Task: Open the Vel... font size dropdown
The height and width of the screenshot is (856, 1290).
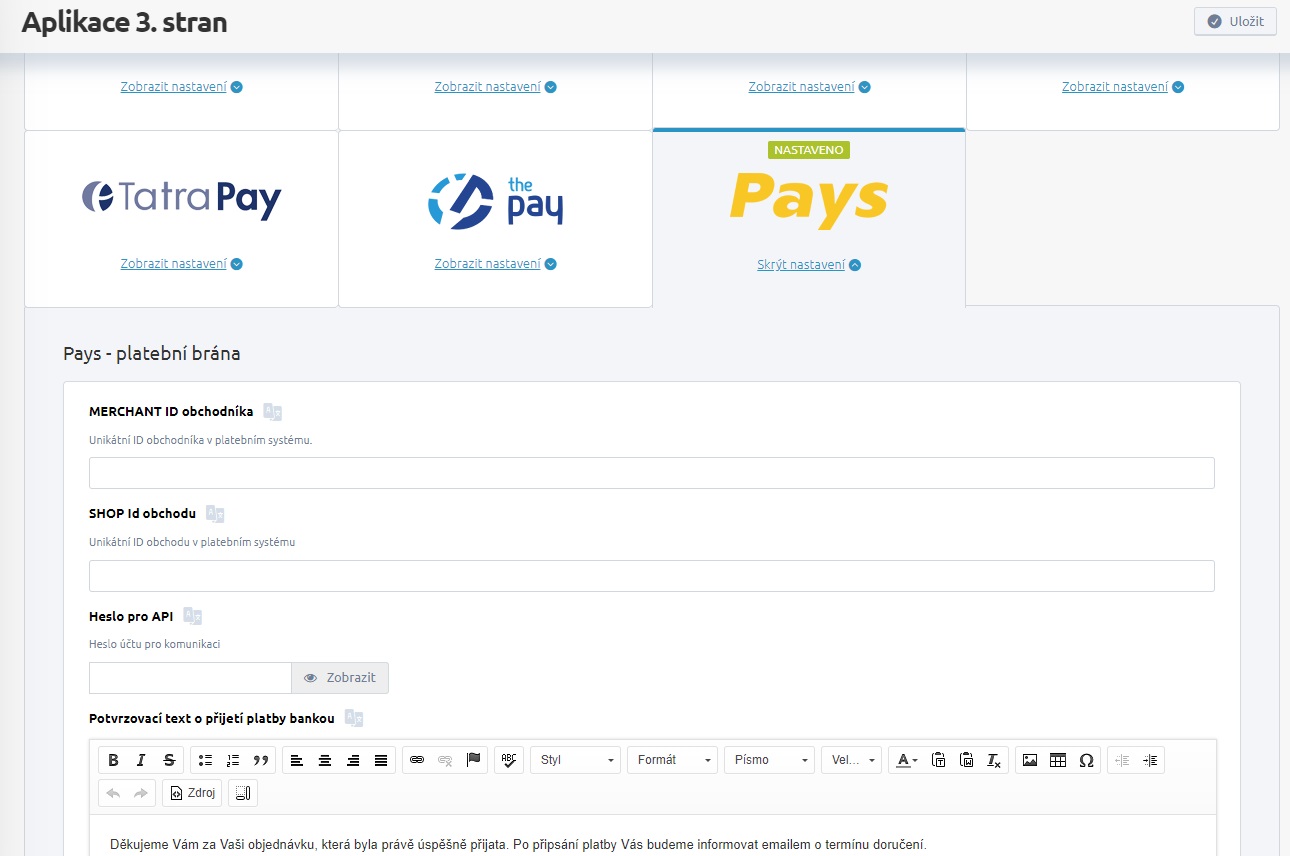Action: 851,760
